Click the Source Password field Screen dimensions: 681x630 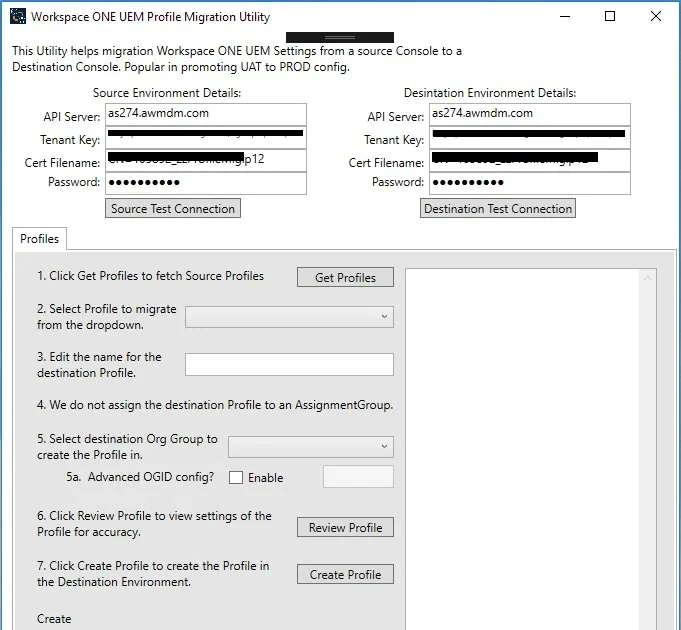(206, 183)
